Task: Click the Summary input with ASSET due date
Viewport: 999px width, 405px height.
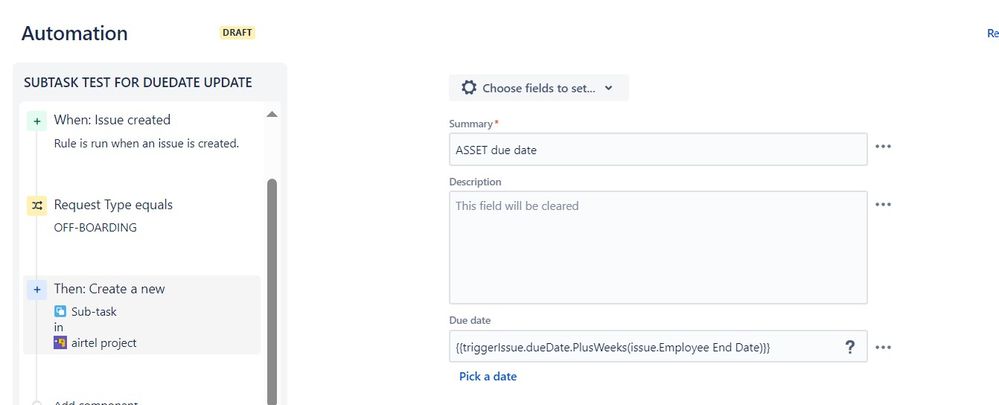Action: coord(658,150)
